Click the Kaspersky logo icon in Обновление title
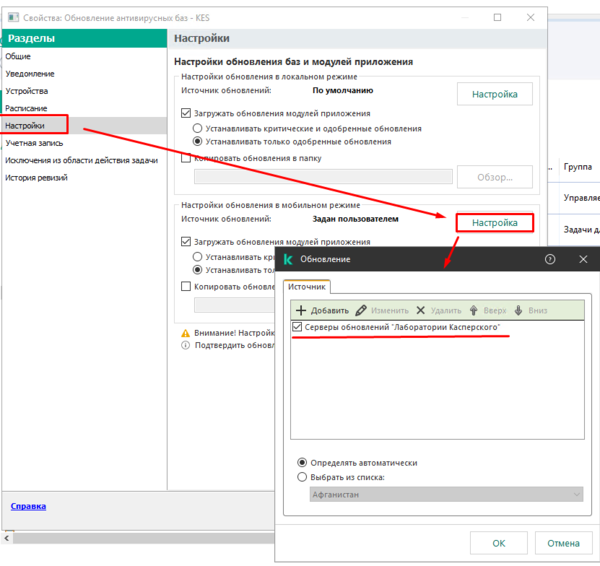 (x=288, y=259)
